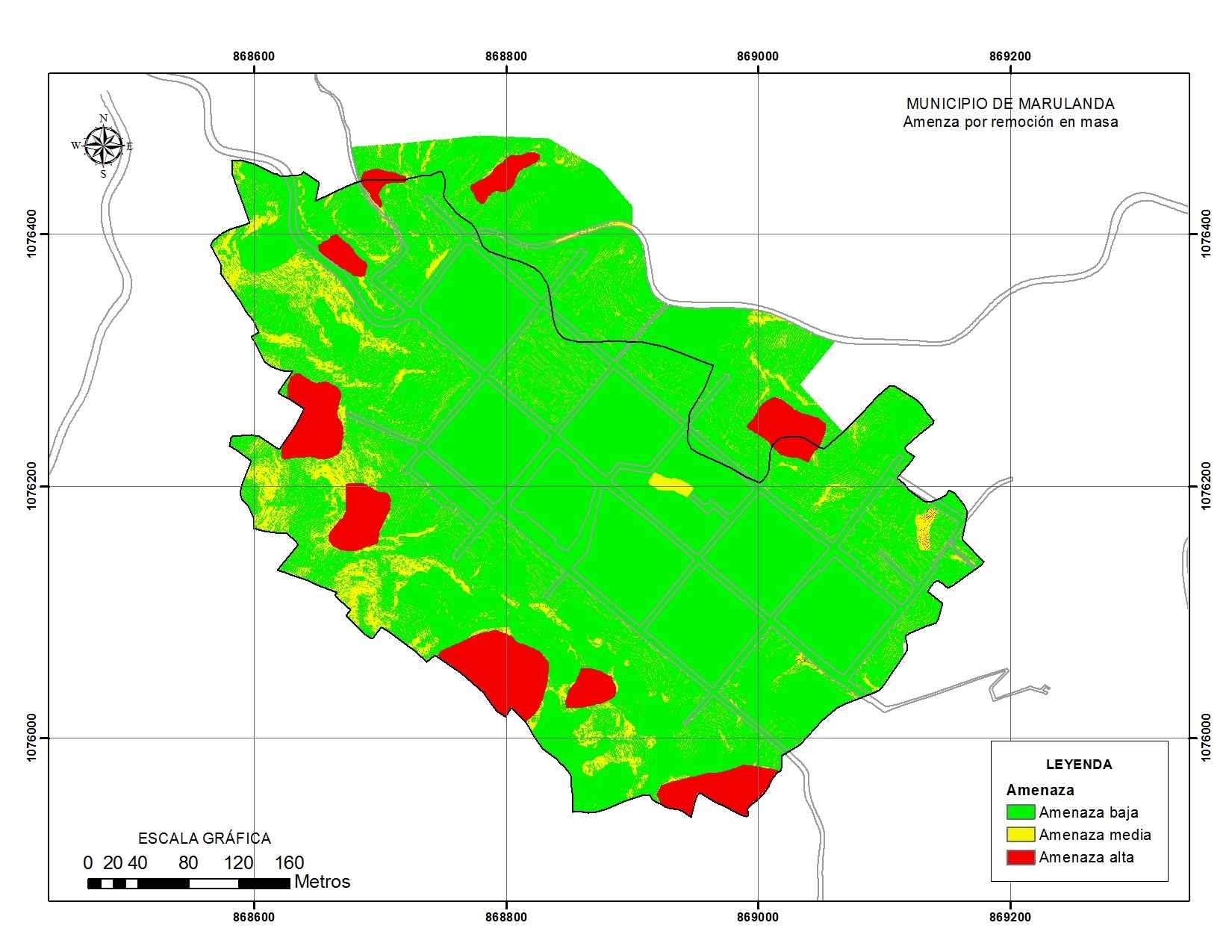Click the yellow Amenaza media legend swatch

[1020, 835]
